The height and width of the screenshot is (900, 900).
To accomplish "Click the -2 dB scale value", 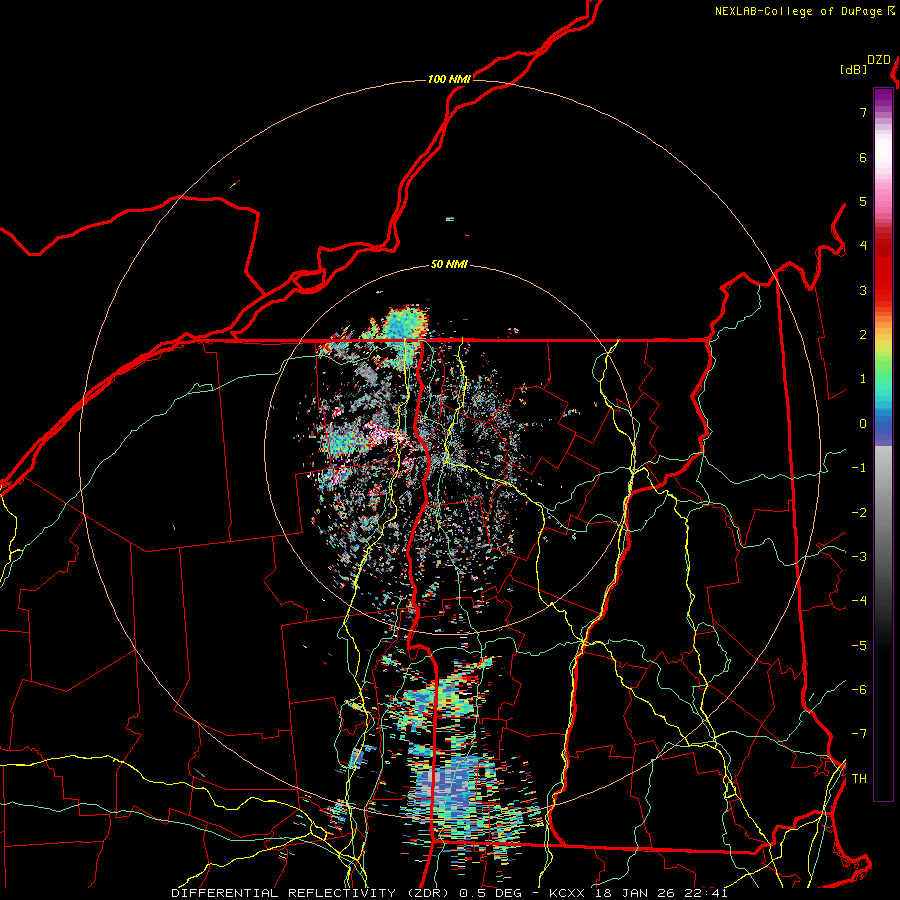I will click(x=859, y=513).
